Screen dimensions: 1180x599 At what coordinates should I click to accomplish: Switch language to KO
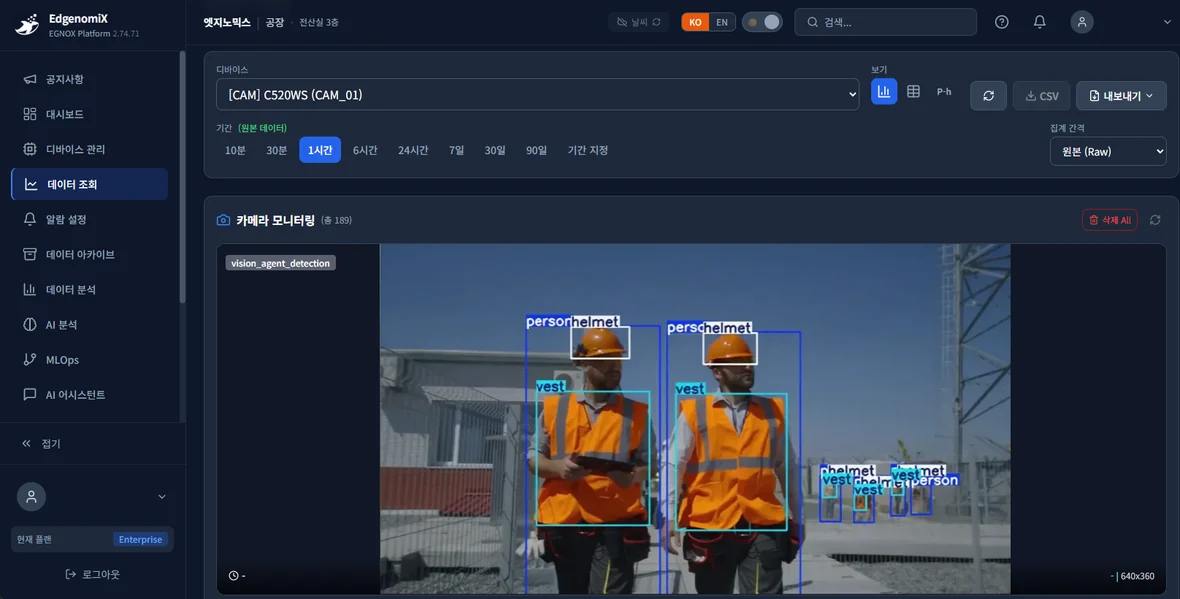695,22
